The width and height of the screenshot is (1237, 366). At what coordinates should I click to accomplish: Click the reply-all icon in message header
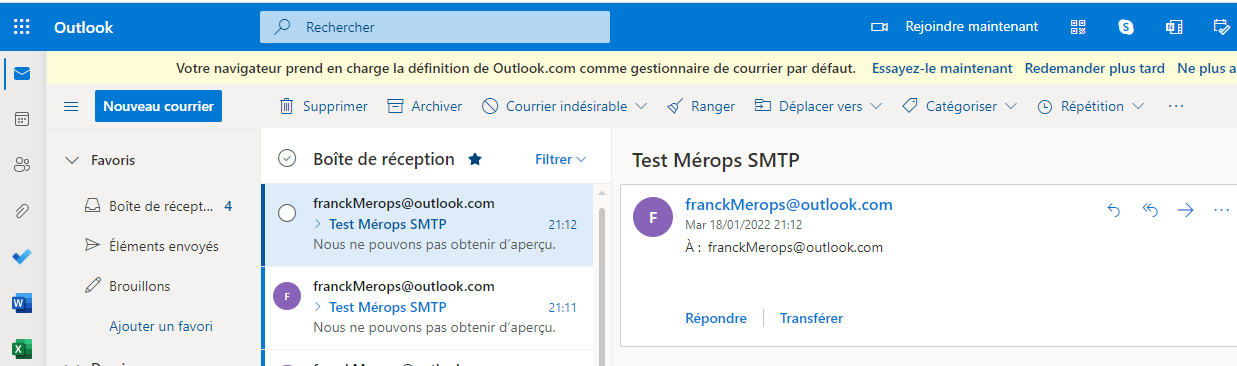coord(1150,210)
